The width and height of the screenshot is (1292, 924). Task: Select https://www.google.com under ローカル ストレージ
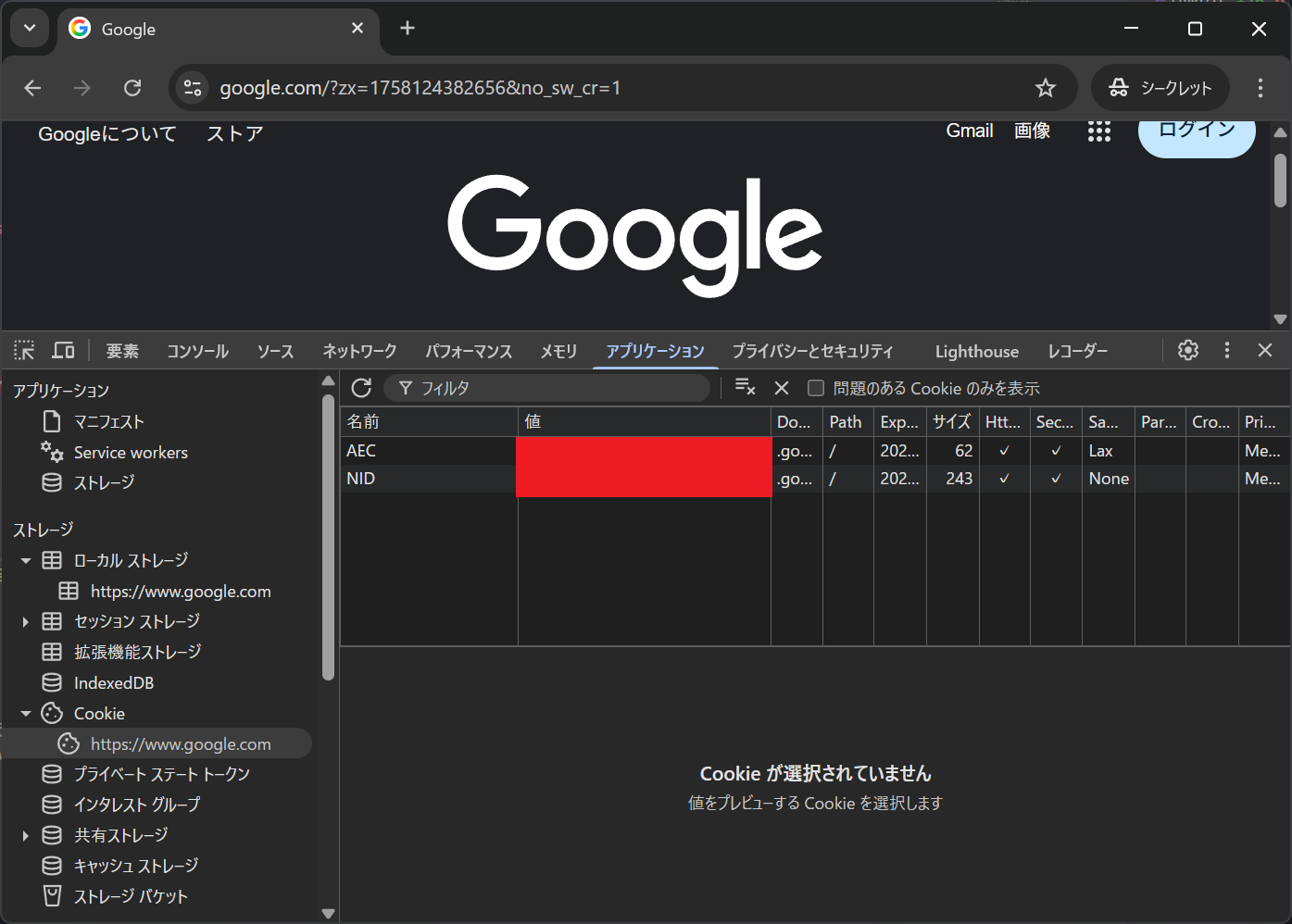pos(181,592)
